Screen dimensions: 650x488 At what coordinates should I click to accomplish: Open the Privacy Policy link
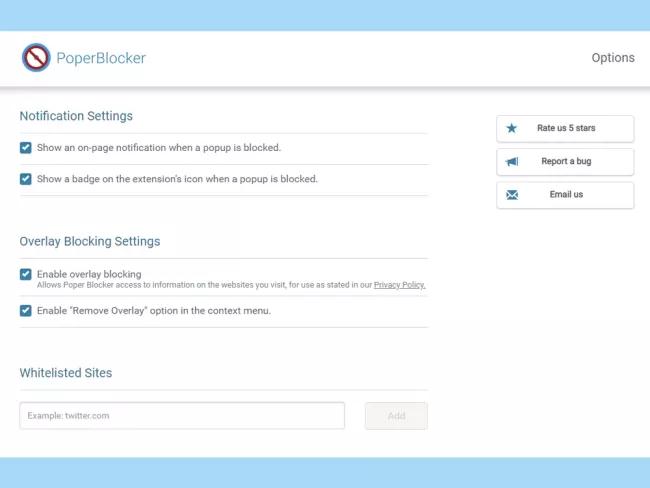pos(399,285)
